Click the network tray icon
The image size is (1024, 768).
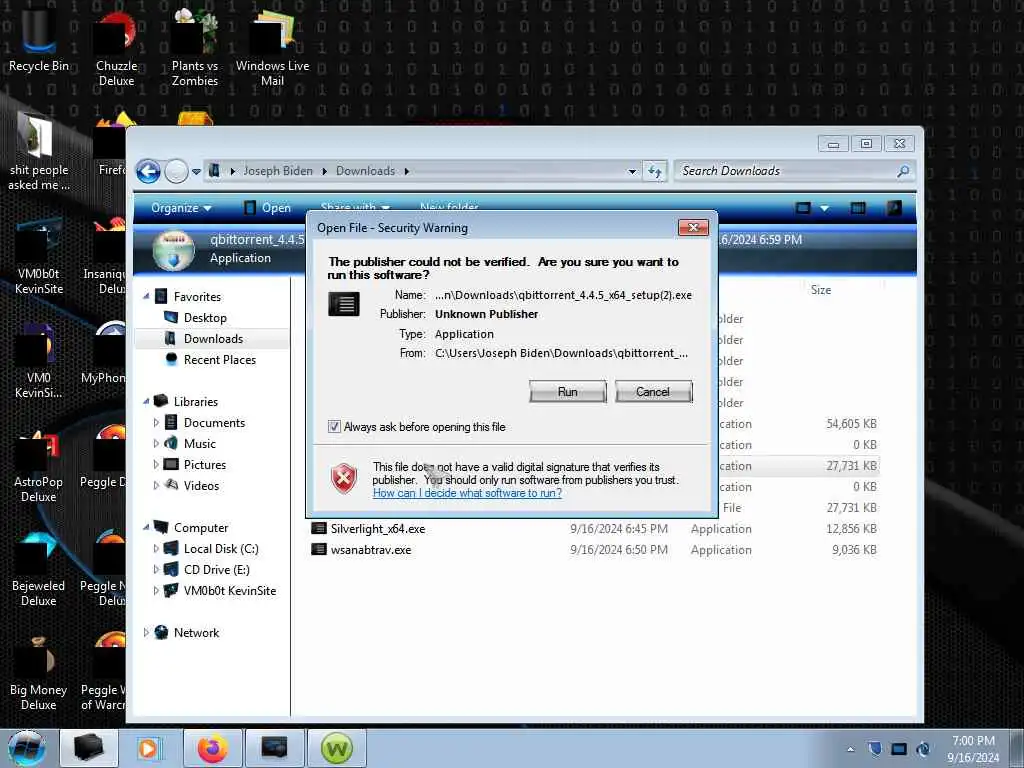click(x=899, y=749)
